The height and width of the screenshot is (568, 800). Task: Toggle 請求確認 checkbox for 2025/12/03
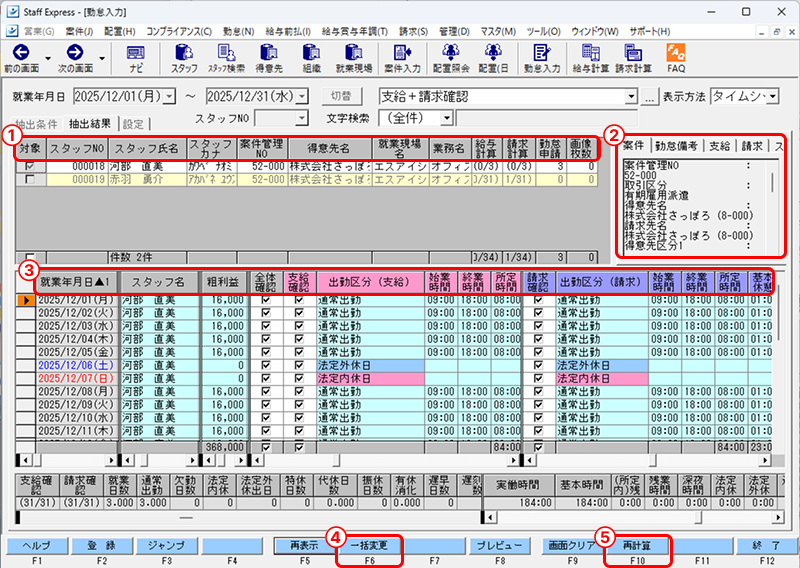tap(538, 326)
